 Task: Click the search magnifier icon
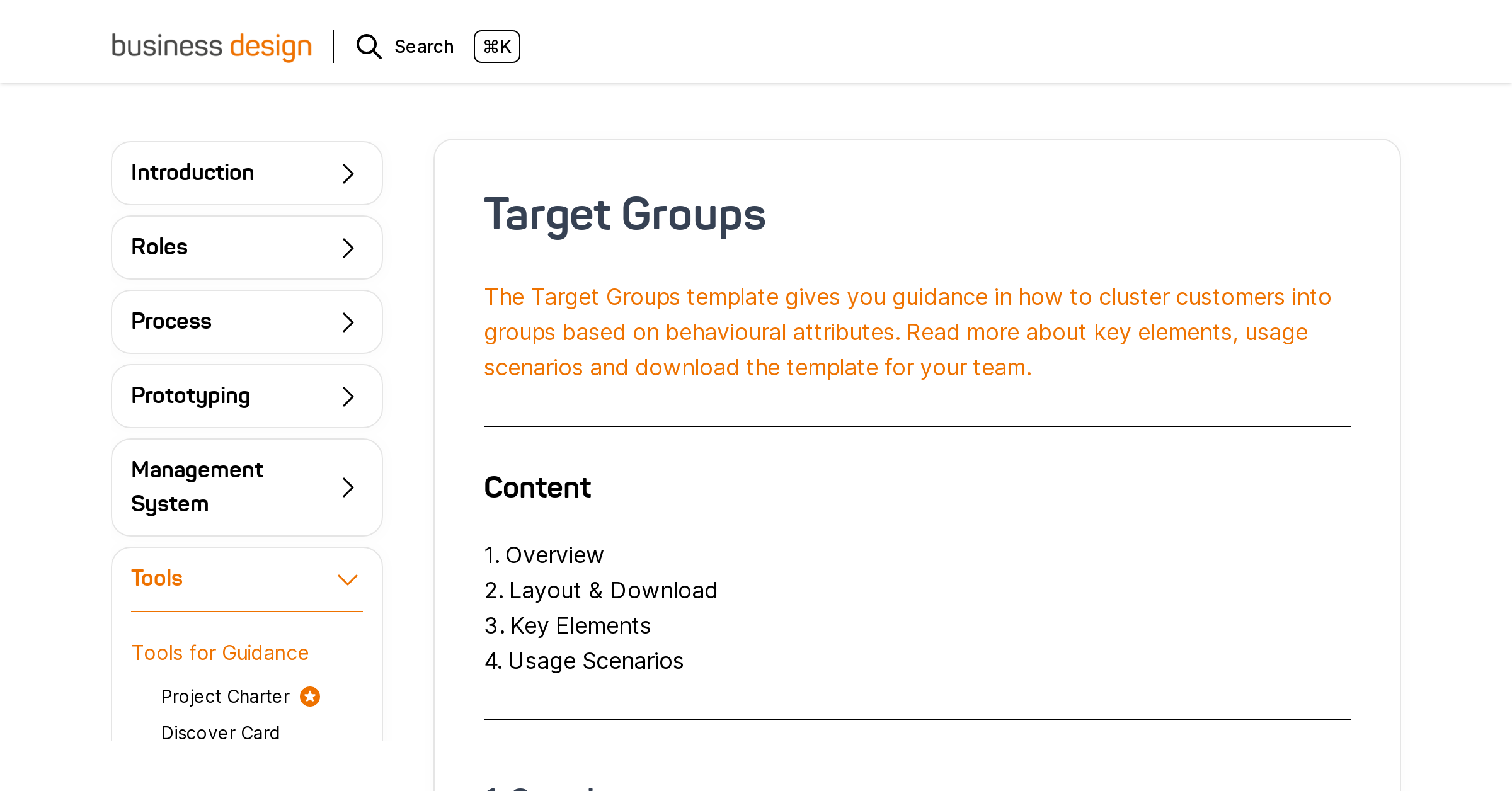(369, 47)
